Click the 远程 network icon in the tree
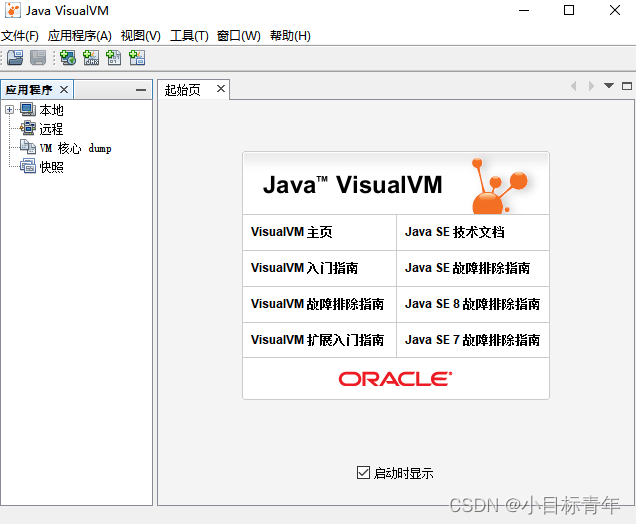The image size is (636, 524). (28, 128)
